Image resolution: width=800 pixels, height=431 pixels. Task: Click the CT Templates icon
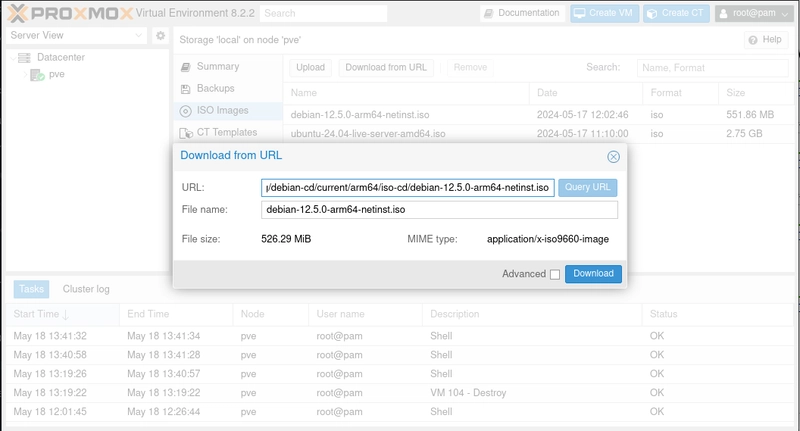tap(185, 133)
